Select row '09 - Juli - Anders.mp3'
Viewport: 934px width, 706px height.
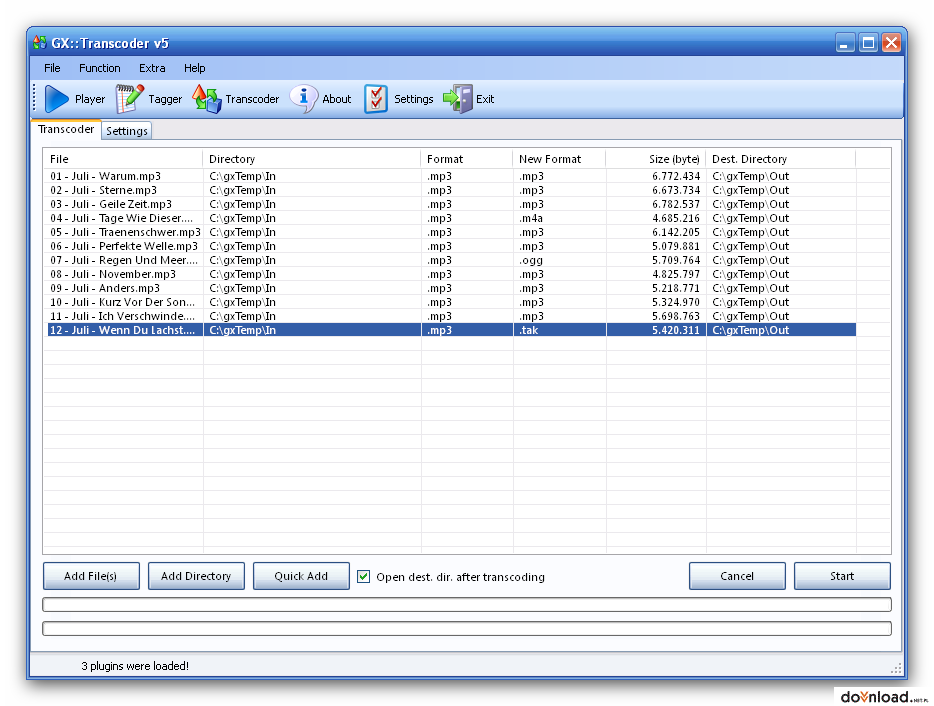click(452, 288)
